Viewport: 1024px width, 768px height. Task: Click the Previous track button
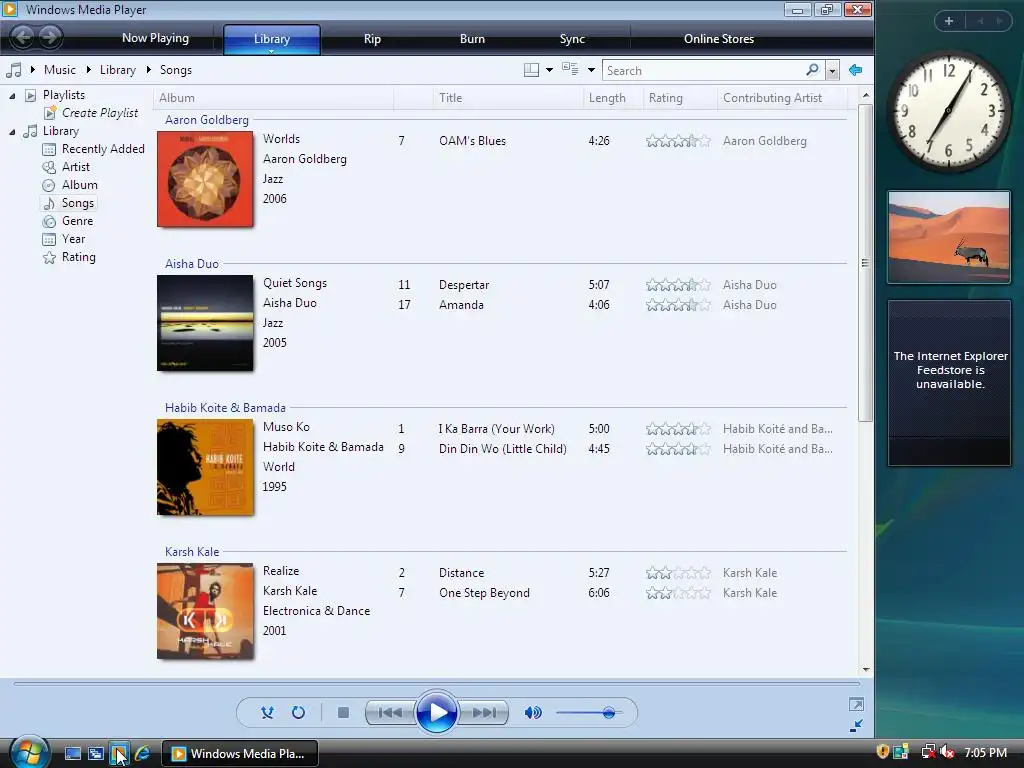point(390,712)
